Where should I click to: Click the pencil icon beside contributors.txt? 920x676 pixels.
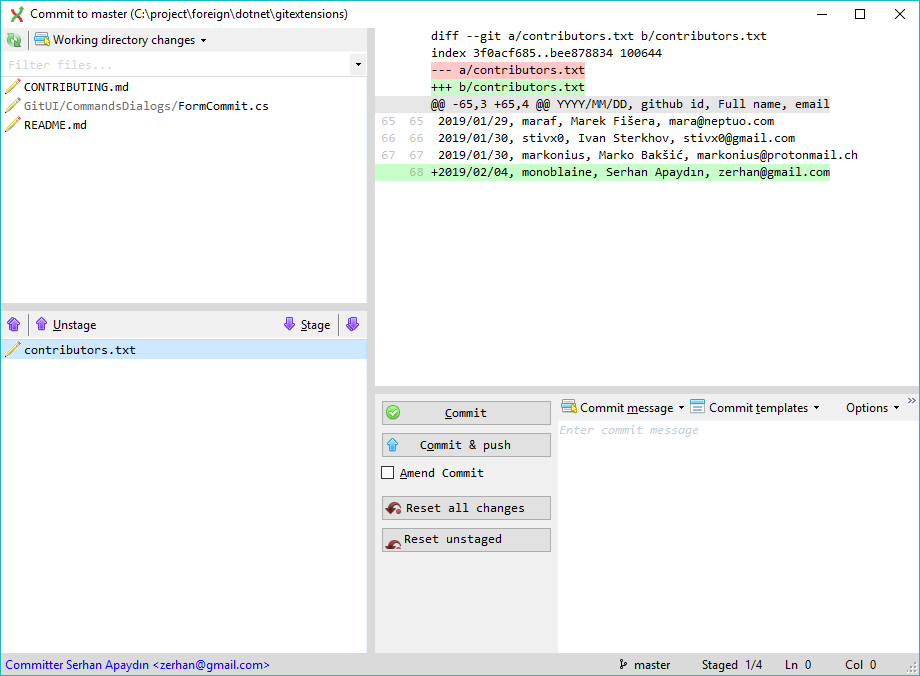pyautogui.click(x=13, y=350)
